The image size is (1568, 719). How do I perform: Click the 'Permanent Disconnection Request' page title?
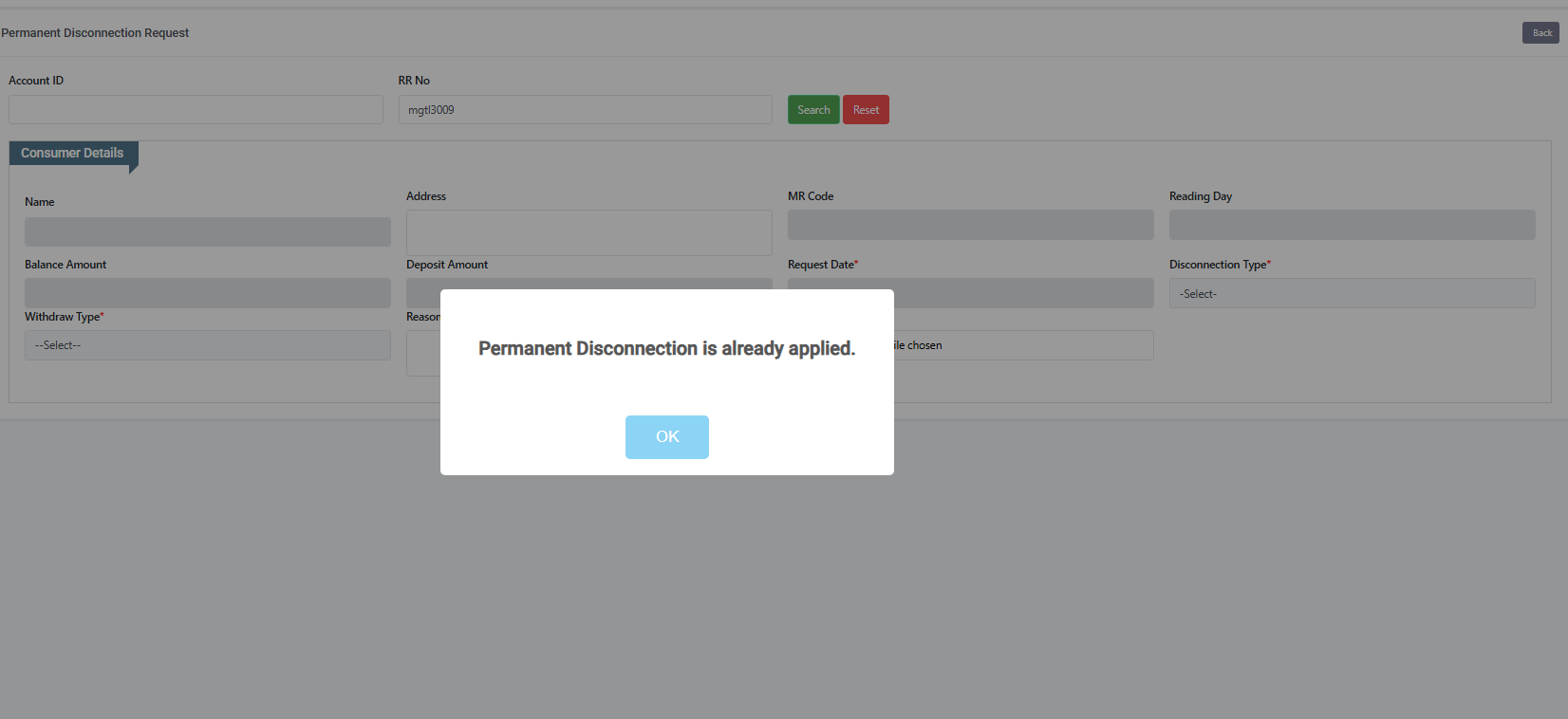[x=95, y=33]
